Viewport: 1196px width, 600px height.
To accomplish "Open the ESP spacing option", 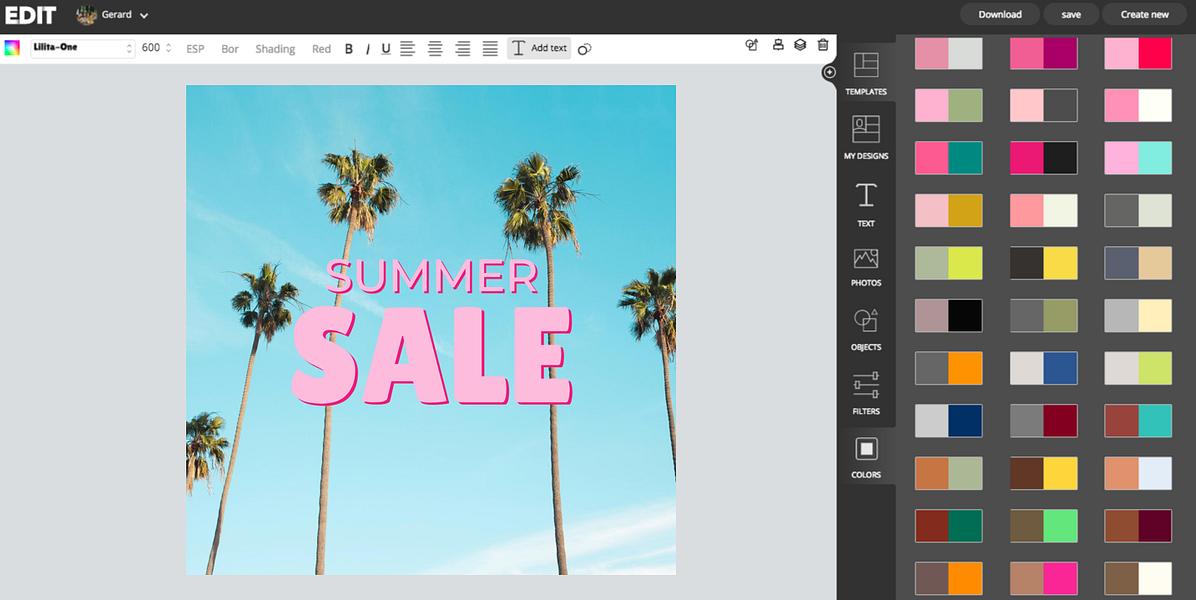I will (x=195, y=49).
